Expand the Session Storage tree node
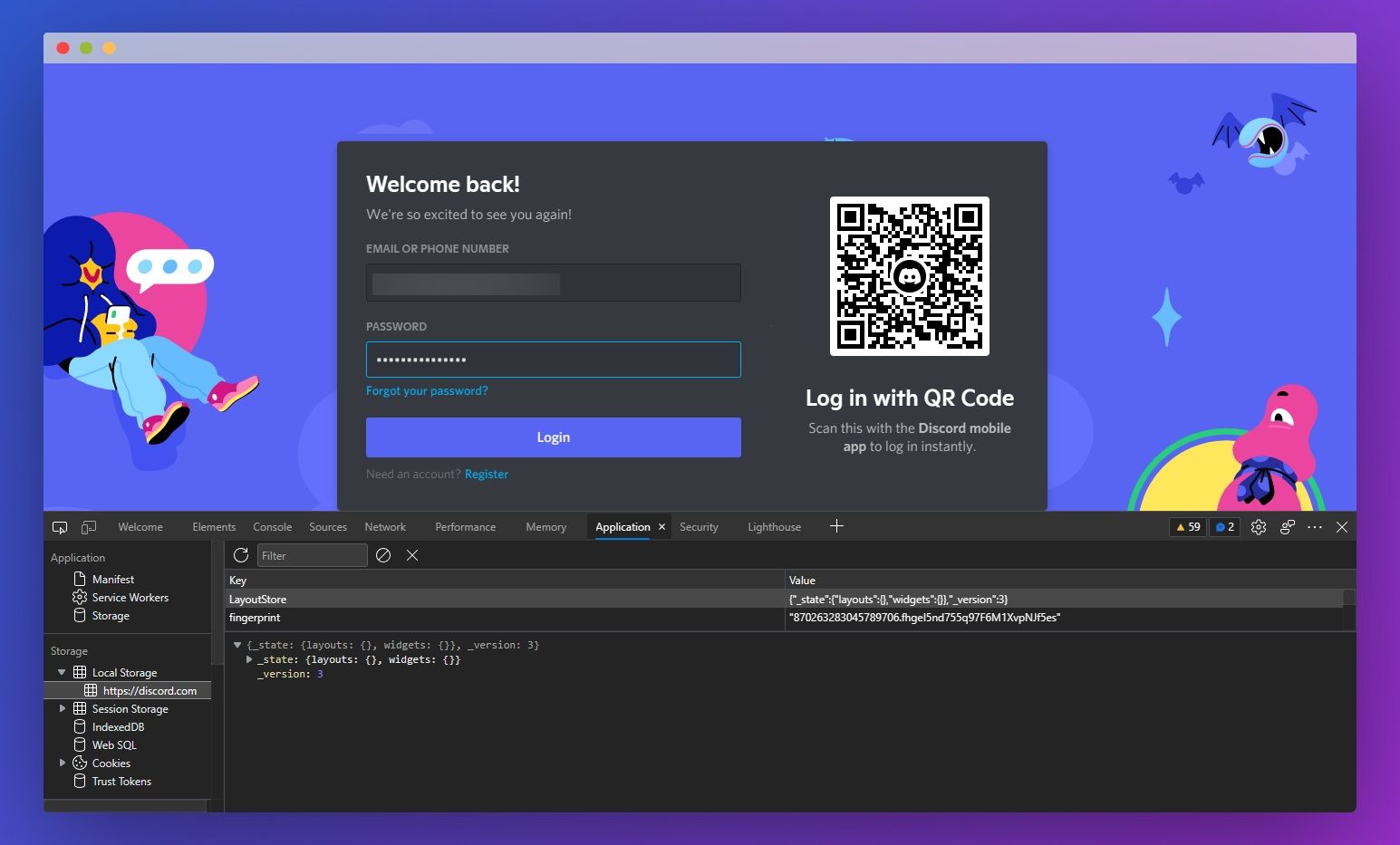The width and height of the screenshot is (1400, 845). (x=63, y=708)
